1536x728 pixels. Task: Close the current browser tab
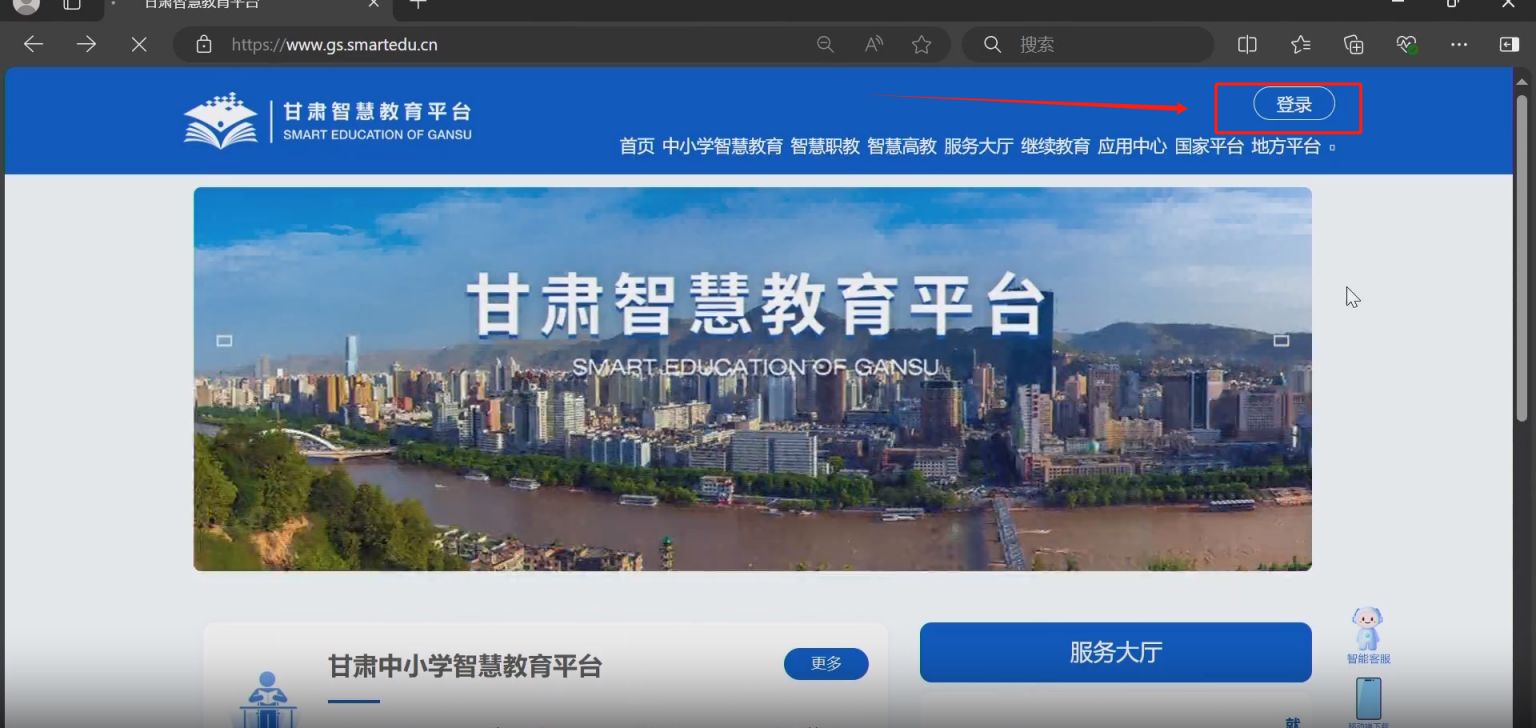374,4
